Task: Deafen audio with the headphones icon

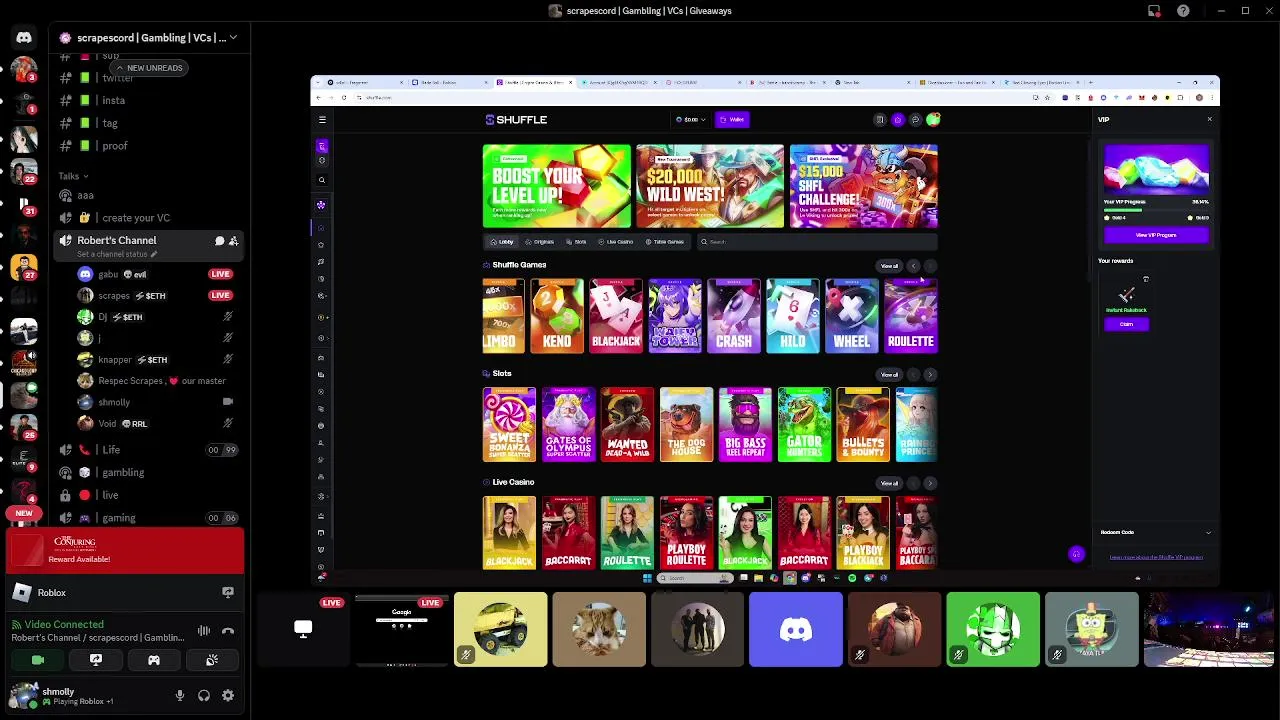Action: pos(204,695)
